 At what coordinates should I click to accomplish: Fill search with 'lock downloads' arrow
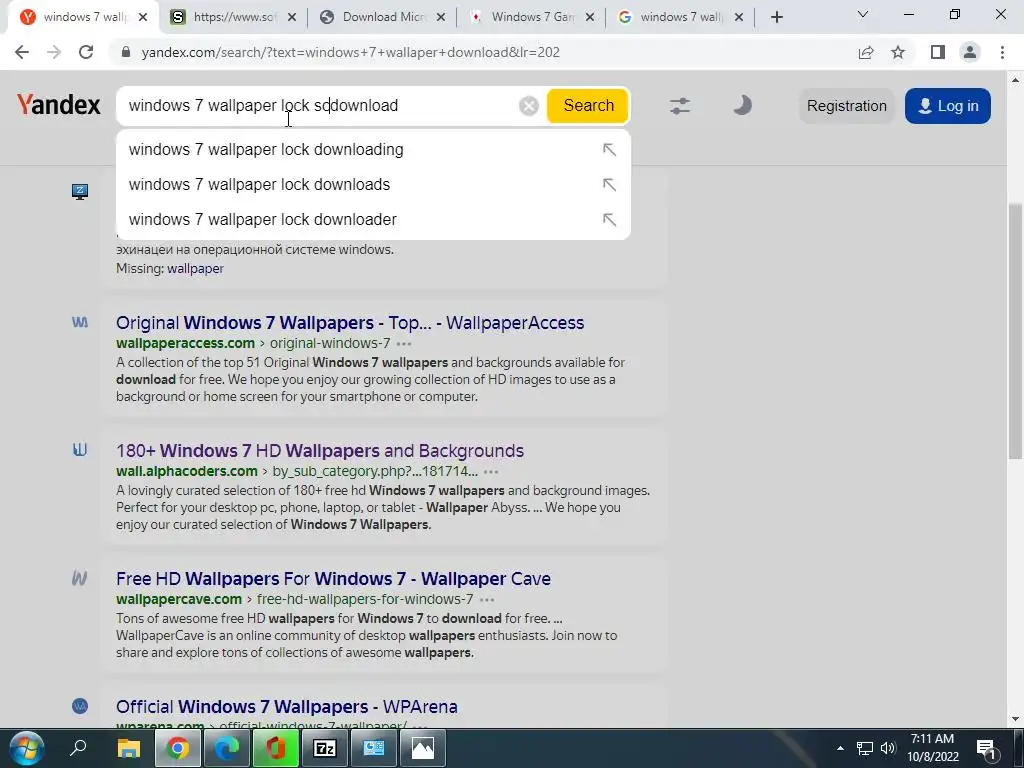(609, 185)
